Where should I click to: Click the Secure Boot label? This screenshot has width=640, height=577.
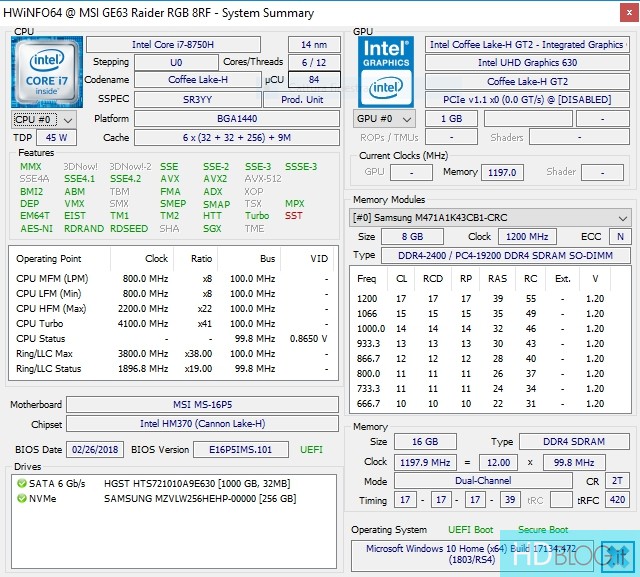(x=543, y=530)
